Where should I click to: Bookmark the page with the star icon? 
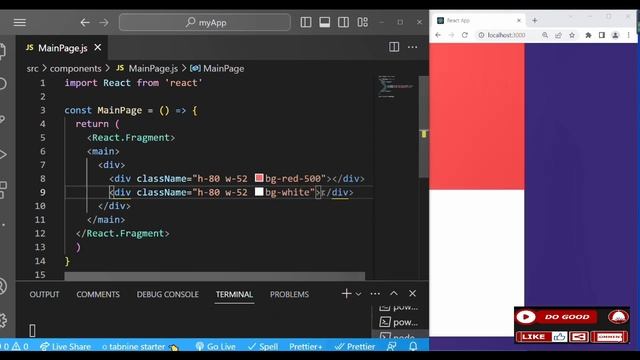572,35
